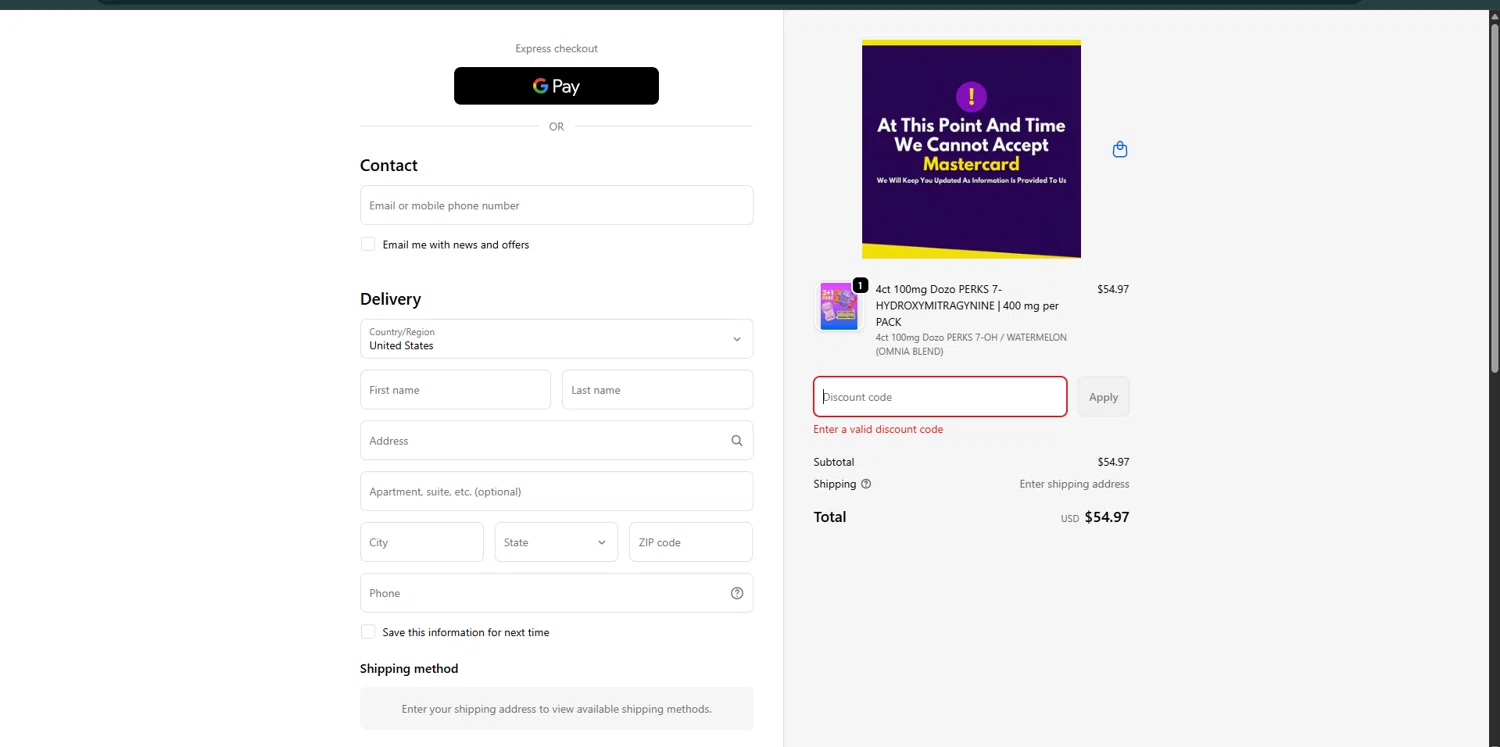Focus the Phone field

(556, 593)
